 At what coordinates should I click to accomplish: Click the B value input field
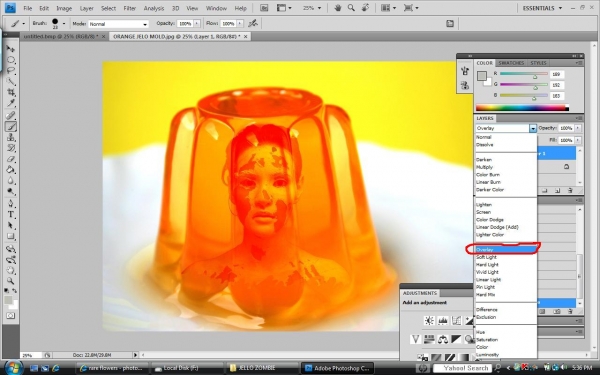click(x=557, y=96)
